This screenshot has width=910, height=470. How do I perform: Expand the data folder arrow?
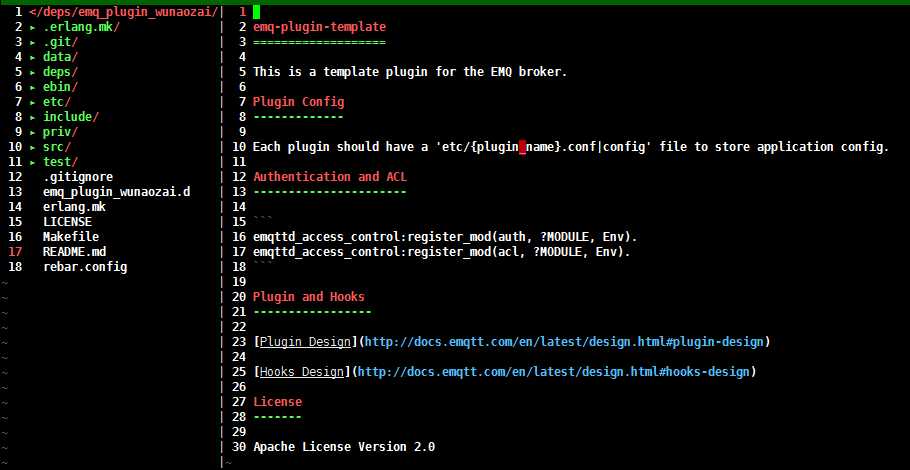click(32, 57)
